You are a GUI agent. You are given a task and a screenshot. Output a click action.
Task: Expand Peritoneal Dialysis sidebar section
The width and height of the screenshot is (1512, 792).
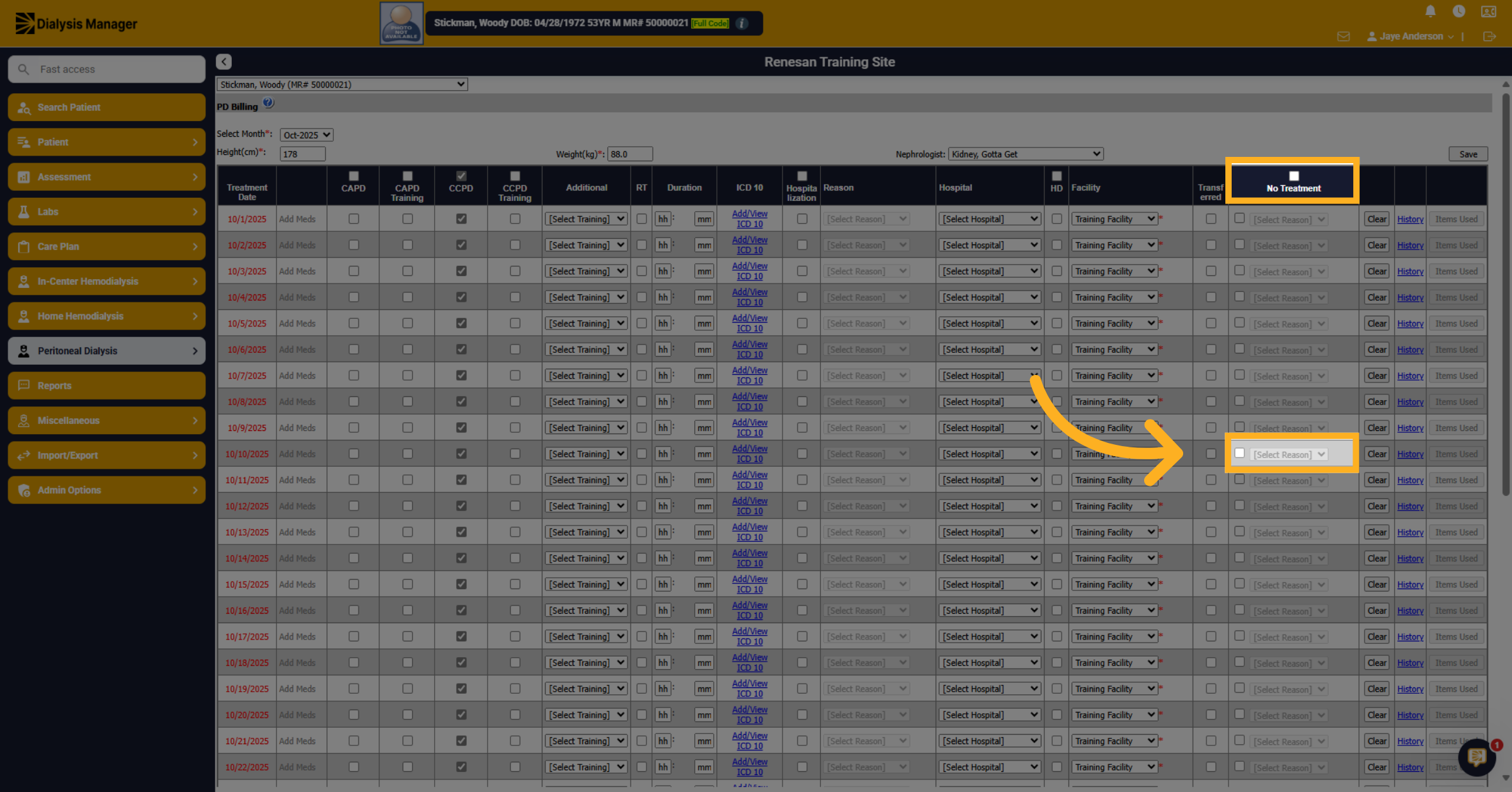point(106,351)
